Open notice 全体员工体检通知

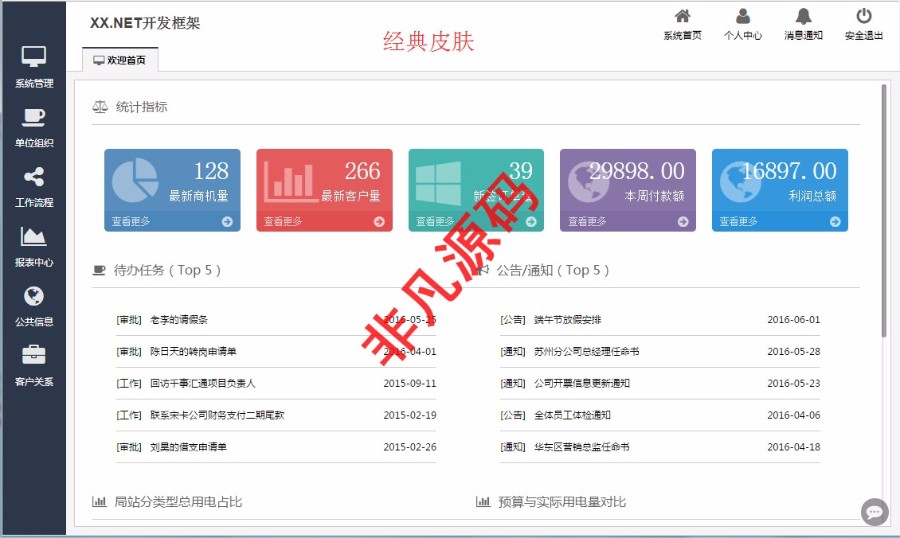(572, 415)
